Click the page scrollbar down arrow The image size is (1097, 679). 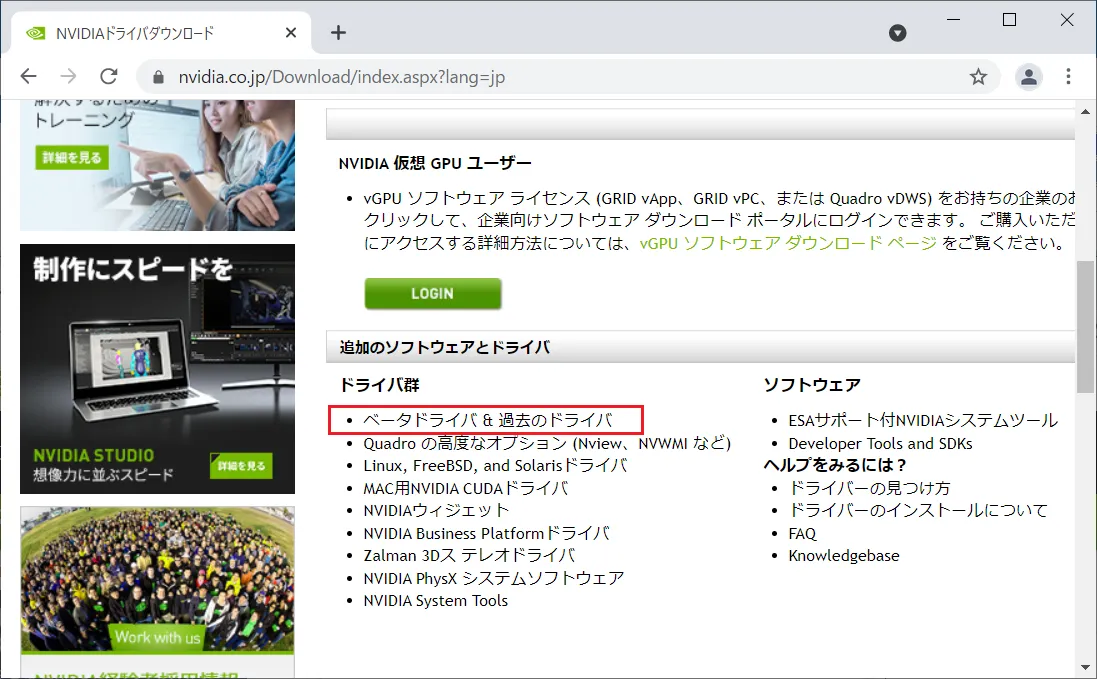click(1085, 668)
